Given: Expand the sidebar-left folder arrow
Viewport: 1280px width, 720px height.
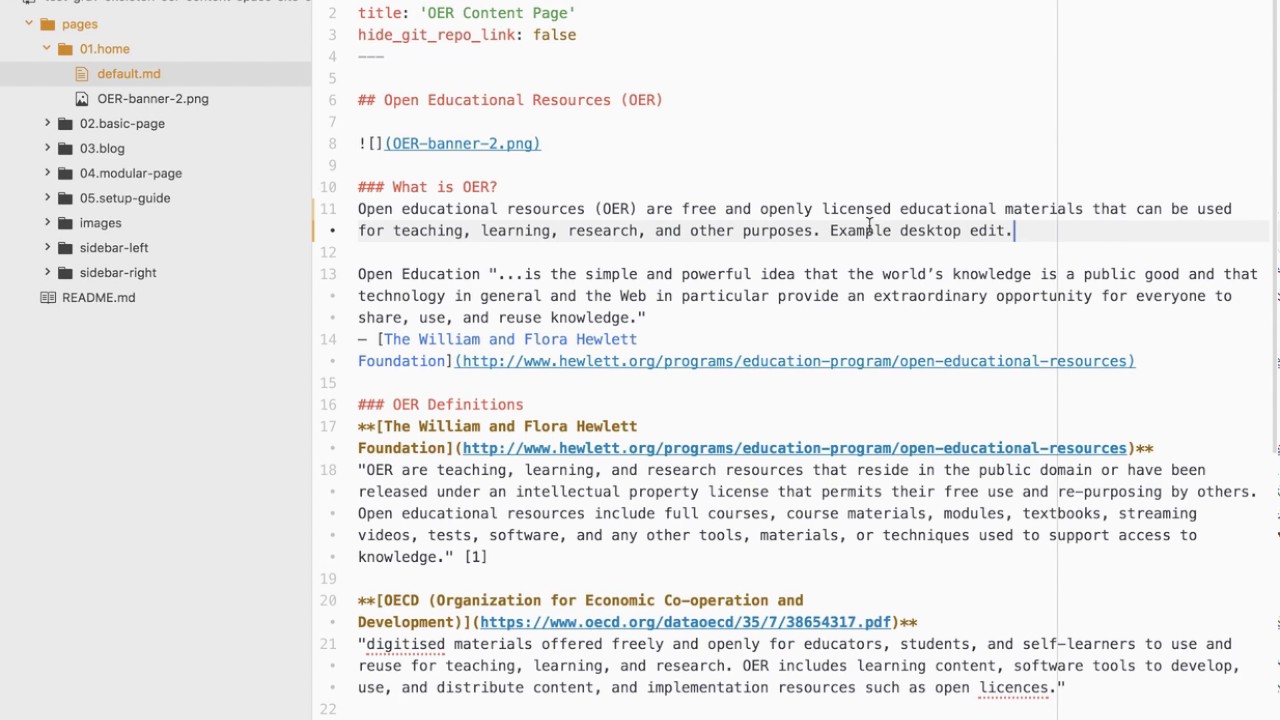Looking at the screenshot, I should click(x=47, y=247).
